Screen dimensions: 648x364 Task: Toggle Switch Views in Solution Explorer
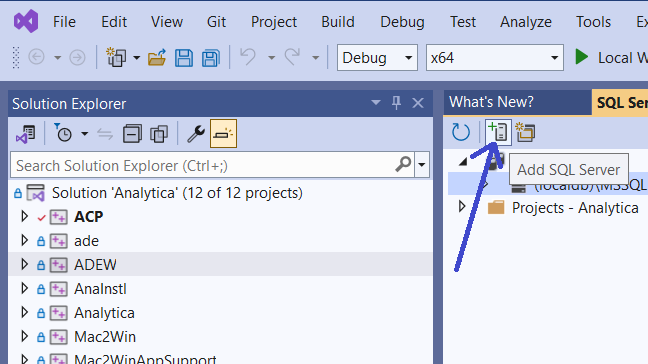pyautogui.click(x=26, y=134)
